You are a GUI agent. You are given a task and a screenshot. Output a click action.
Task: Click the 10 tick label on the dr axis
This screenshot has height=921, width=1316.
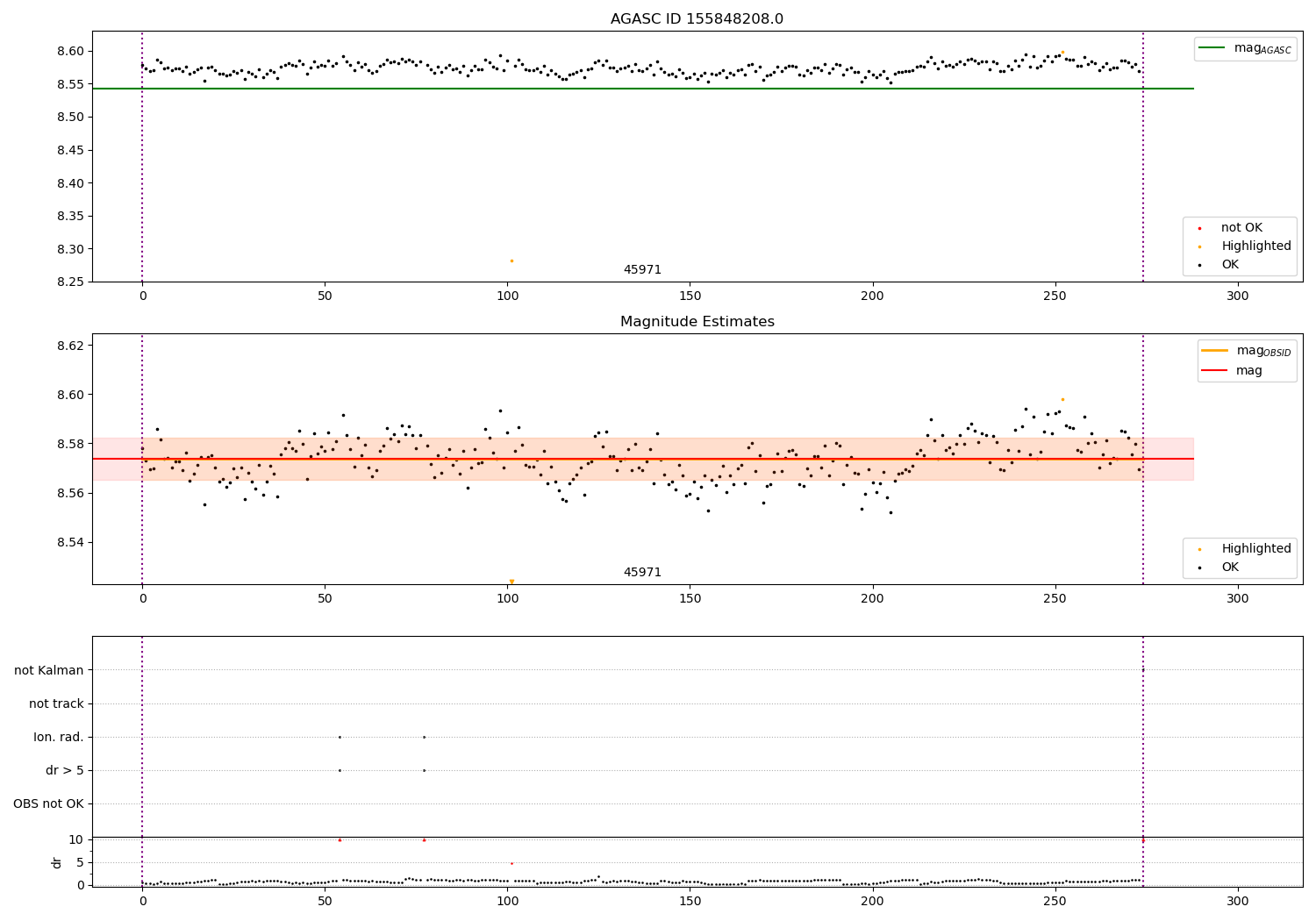click(x=76, y=839)
